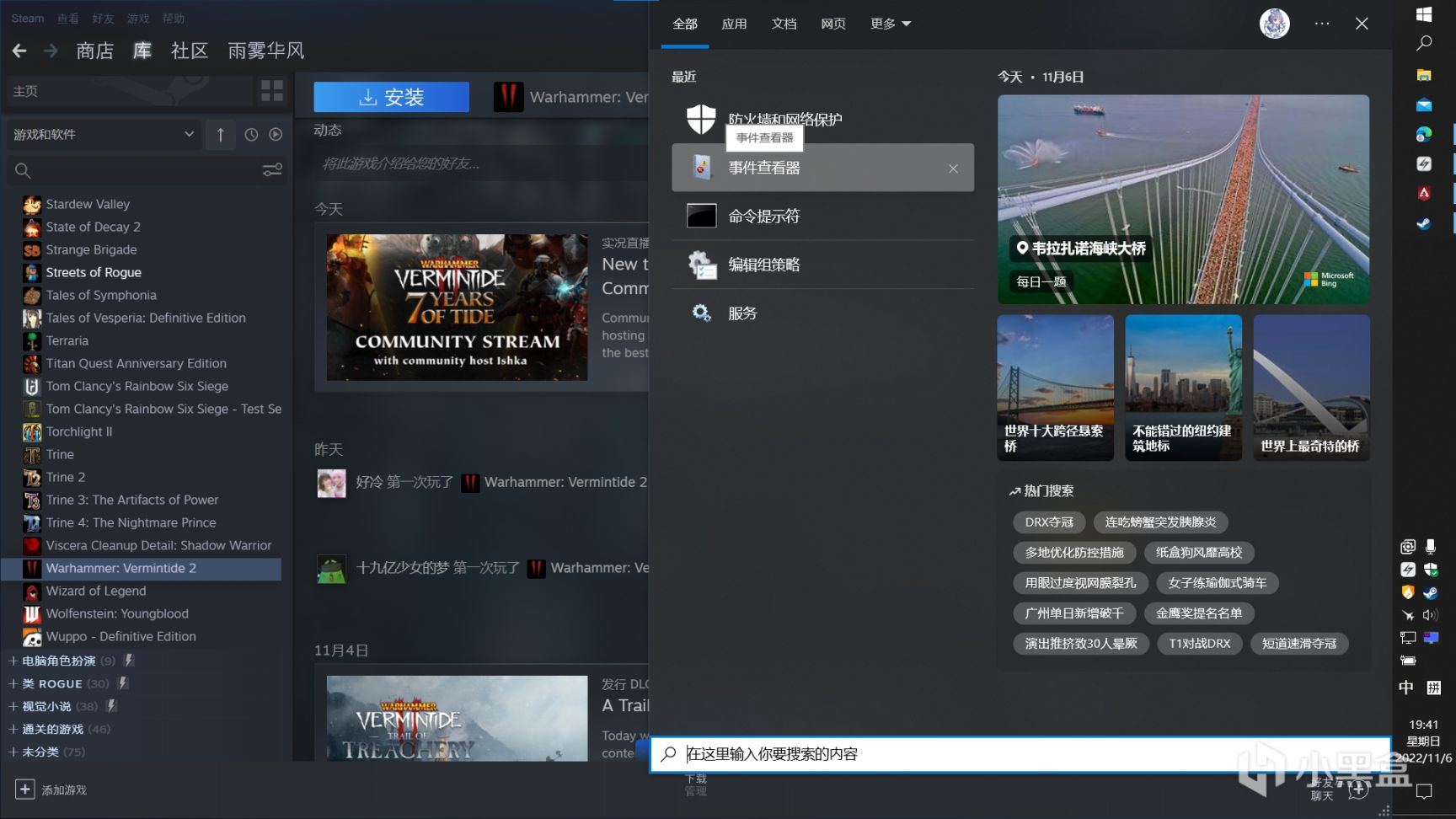Open 服务 recent item
This screenshot has width=1456, height=819.
[x=822, y=313]
